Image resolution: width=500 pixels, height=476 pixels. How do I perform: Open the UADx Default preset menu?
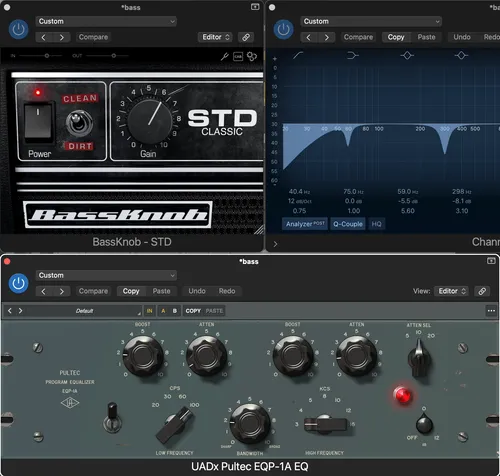click(x=84, y=311)
